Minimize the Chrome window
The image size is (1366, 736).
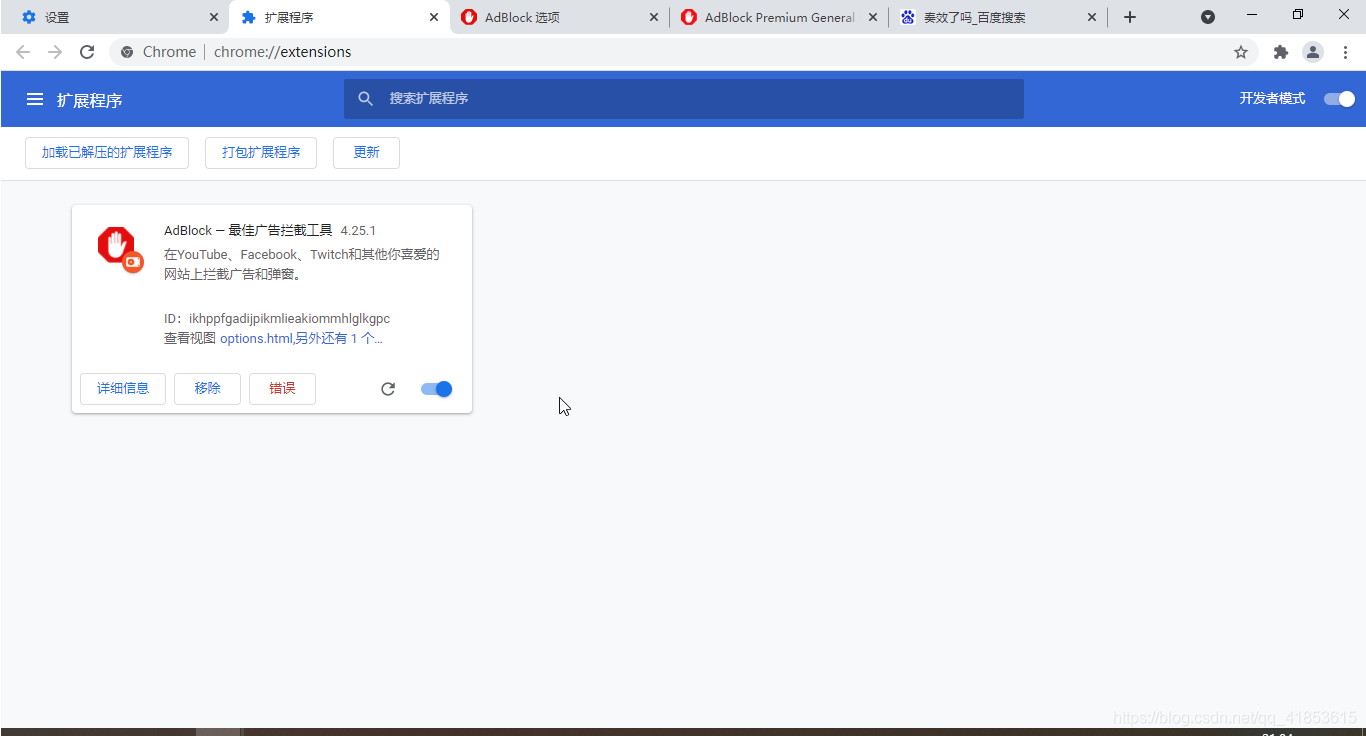pyautogui.click(x=1252, y=15)
